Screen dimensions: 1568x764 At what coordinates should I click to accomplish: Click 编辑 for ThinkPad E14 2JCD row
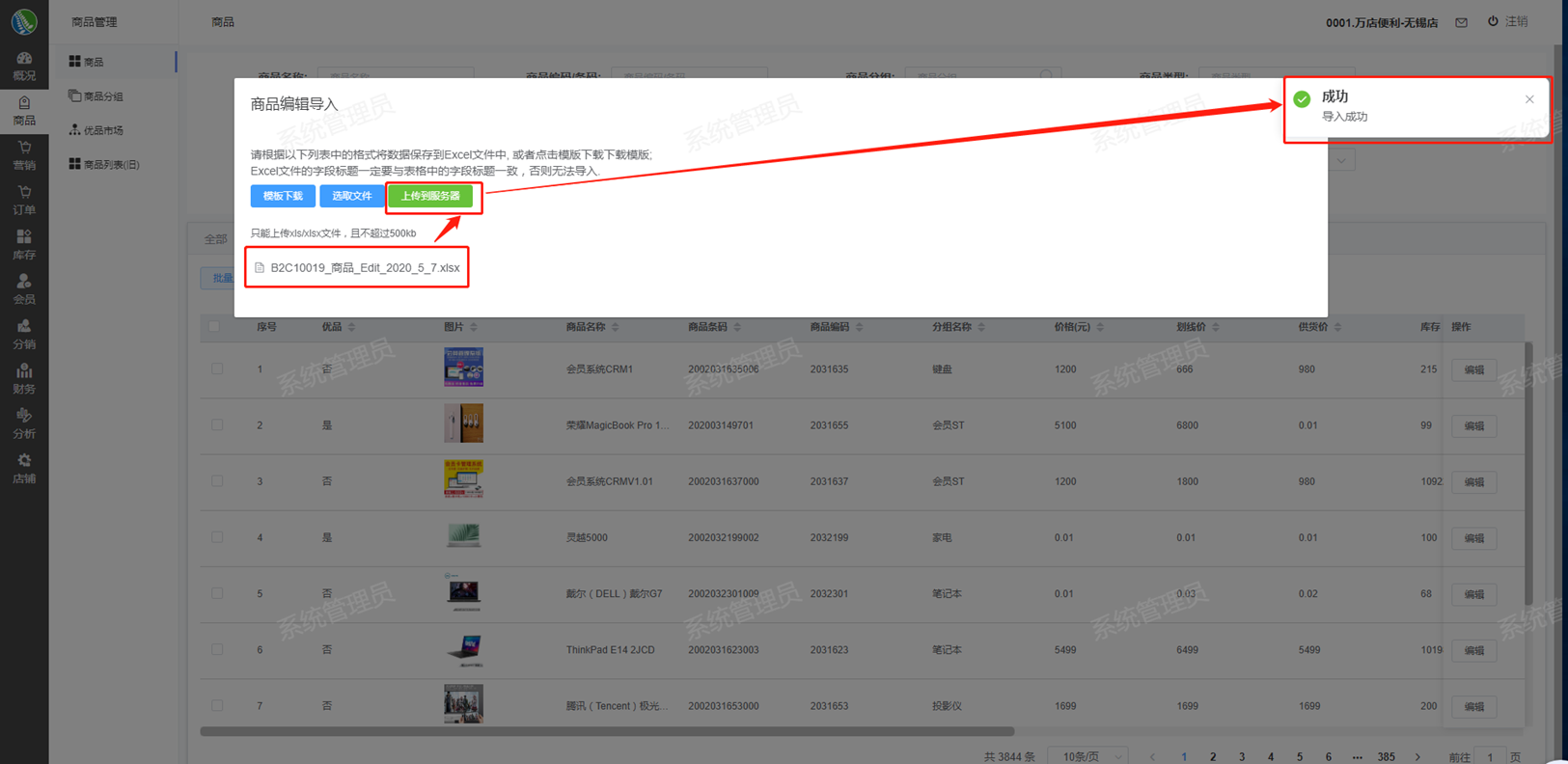tap(1473, 650)
